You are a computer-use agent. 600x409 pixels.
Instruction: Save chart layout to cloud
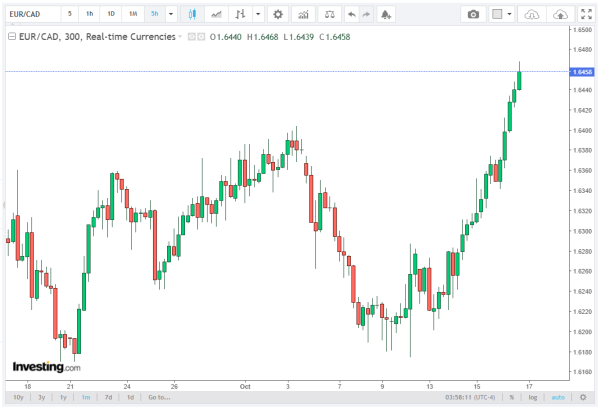point(561,15)
